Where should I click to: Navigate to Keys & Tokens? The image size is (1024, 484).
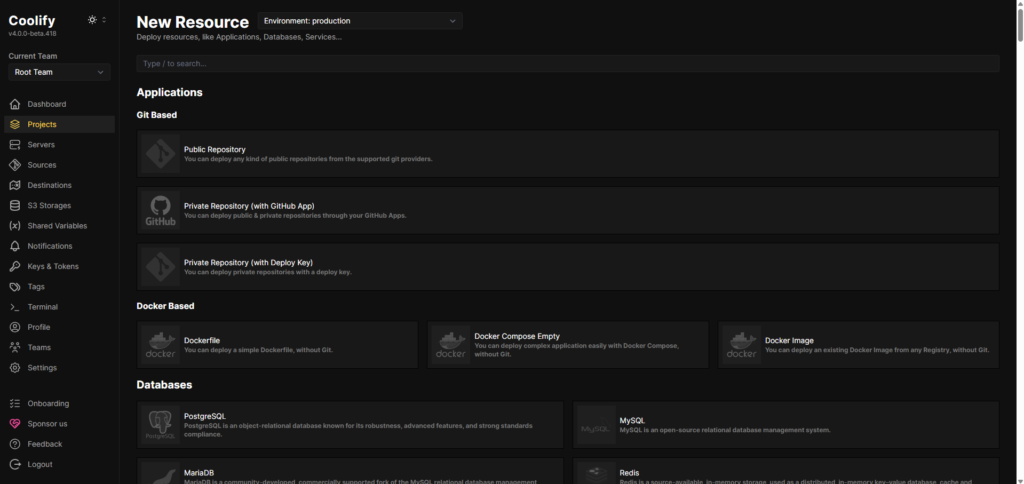(59, 266)
